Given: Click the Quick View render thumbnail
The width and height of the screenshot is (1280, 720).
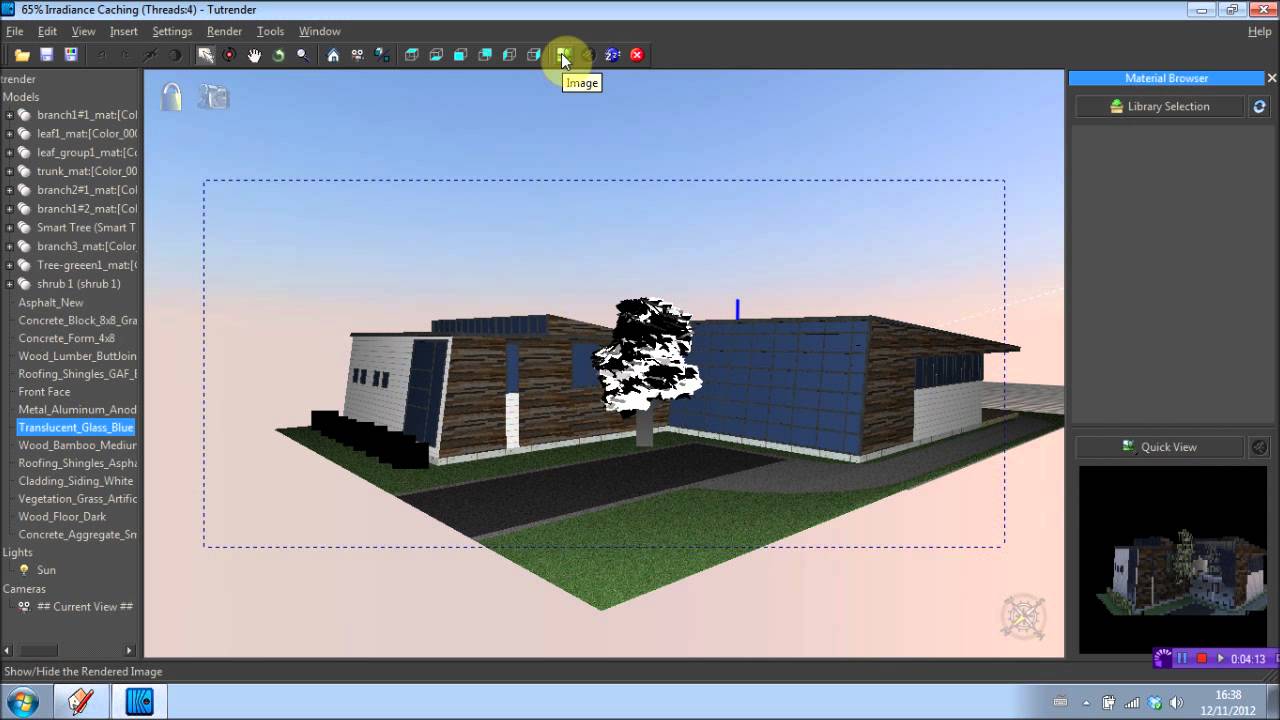Looking at the screenshot, I should (x=1172, y=560).
